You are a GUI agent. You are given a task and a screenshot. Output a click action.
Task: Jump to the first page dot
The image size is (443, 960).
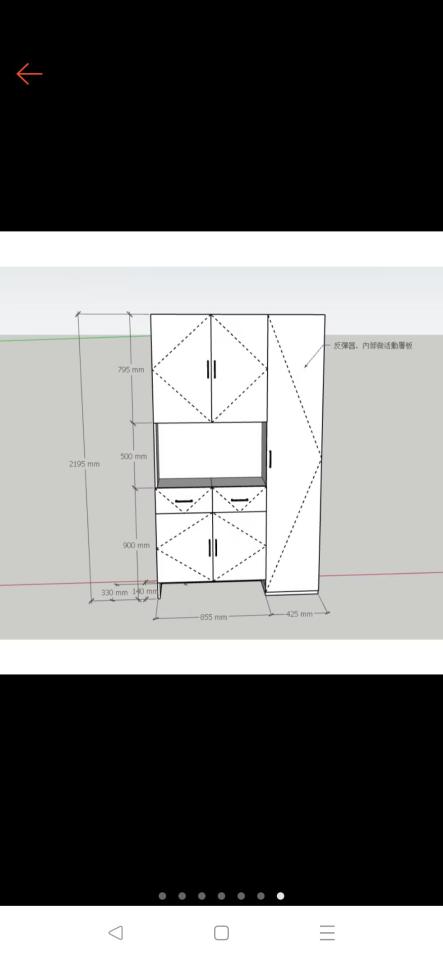[162, 896]
